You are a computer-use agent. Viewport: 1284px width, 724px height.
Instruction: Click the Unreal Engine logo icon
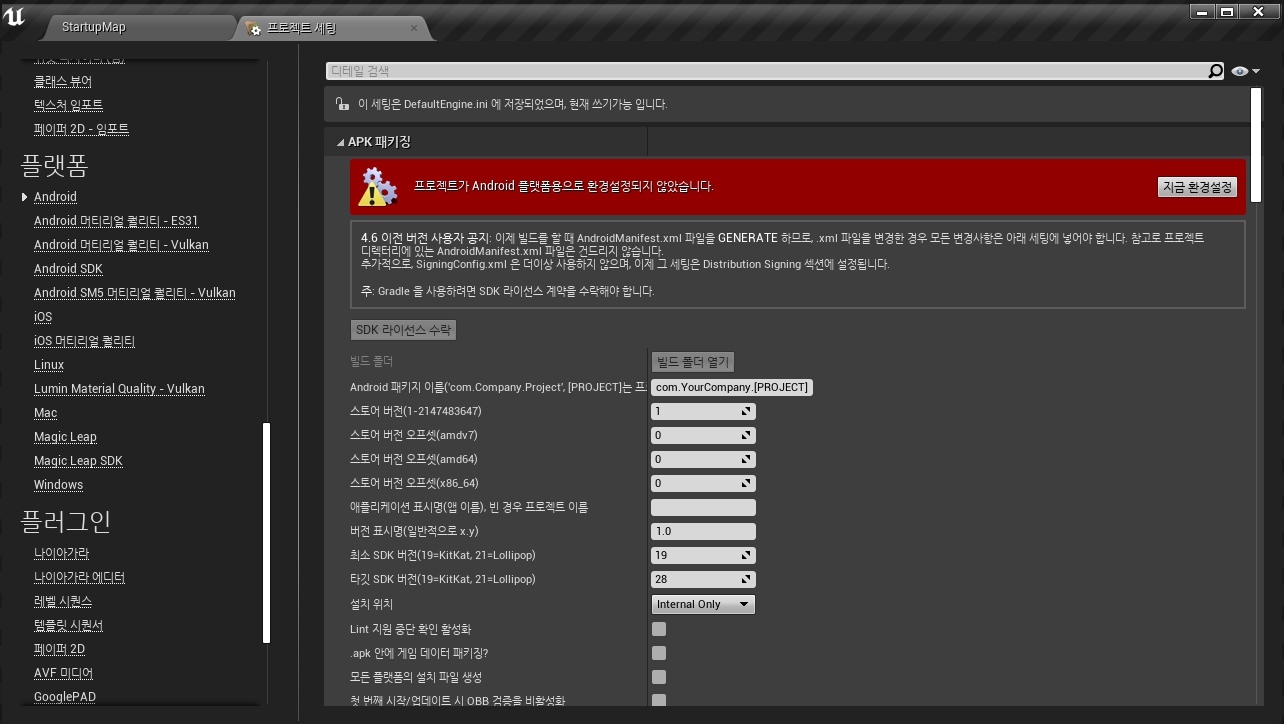pos(14,18)
